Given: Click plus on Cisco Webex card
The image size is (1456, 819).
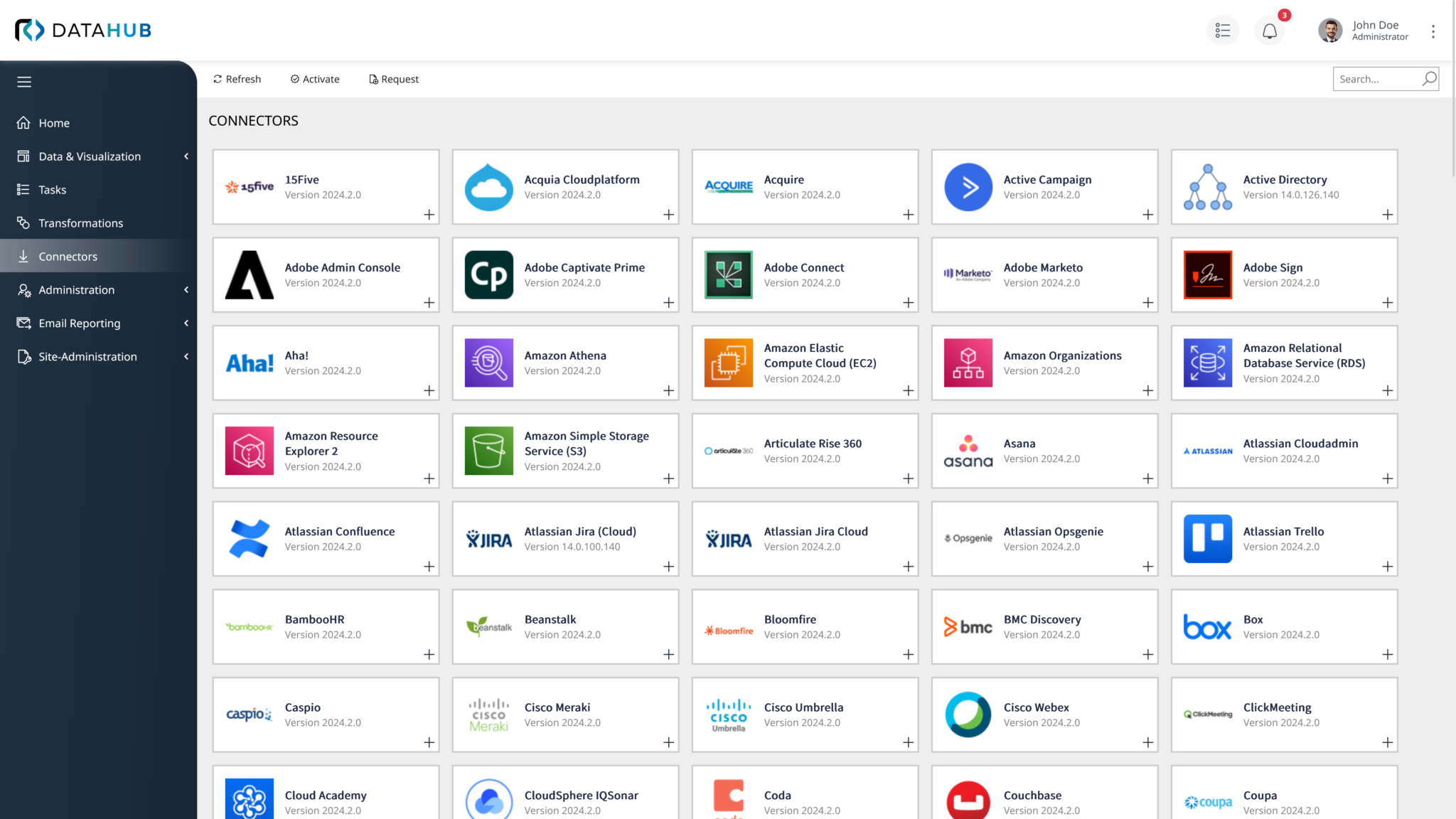Looking at the screenshot, I should [1147, 742].
